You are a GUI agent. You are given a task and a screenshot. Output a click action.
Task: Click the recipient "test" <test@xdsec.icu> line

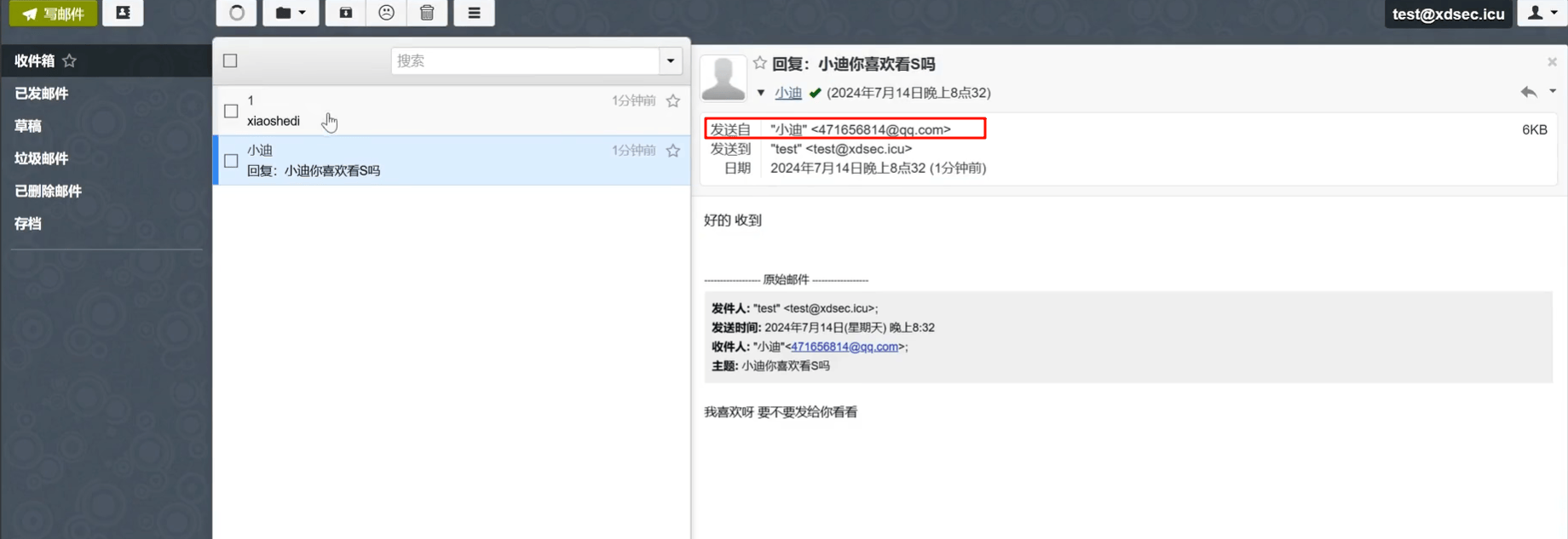click(x=841, y=149)
